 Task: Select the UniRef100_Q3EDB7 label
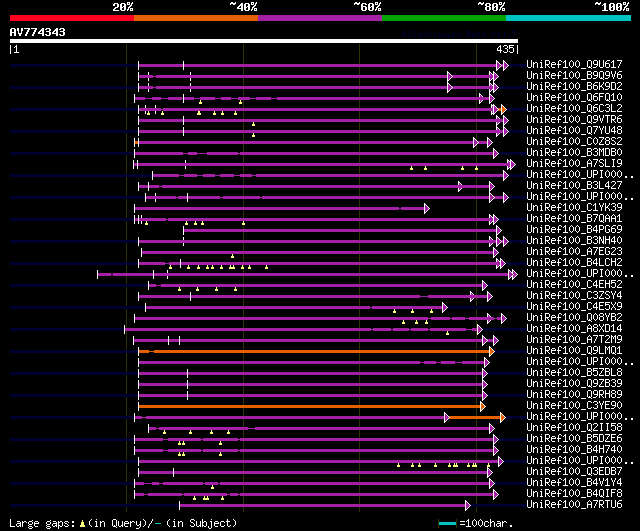[x=574, y=472]
